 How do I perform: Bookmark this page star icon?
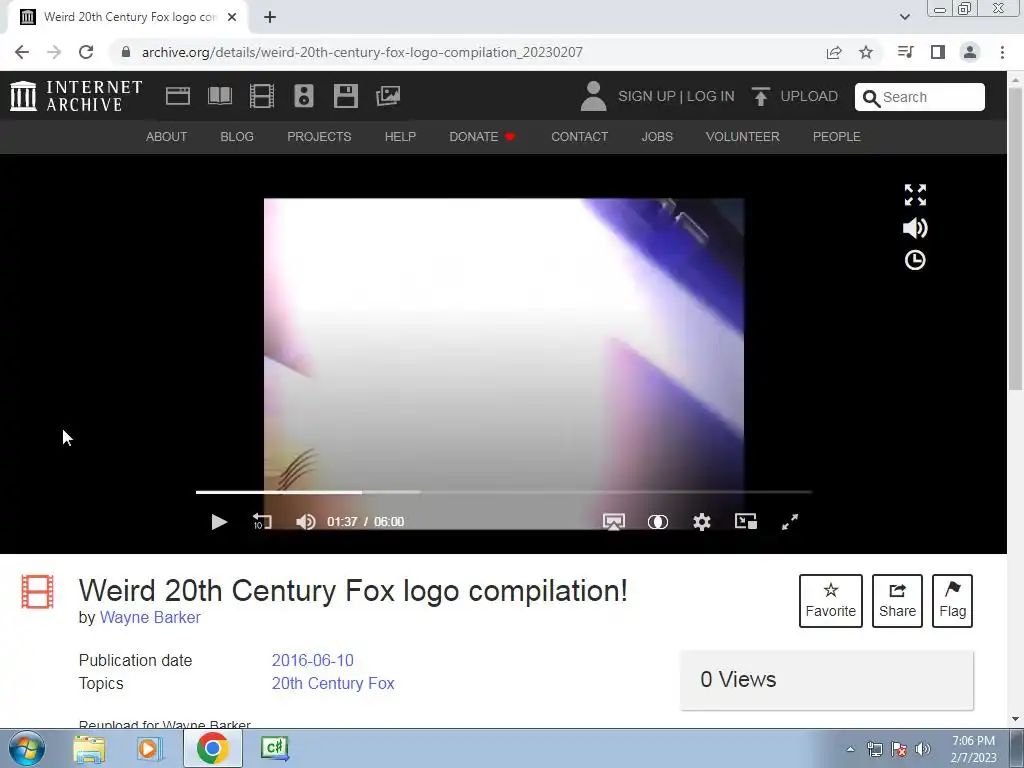point(866,52)
